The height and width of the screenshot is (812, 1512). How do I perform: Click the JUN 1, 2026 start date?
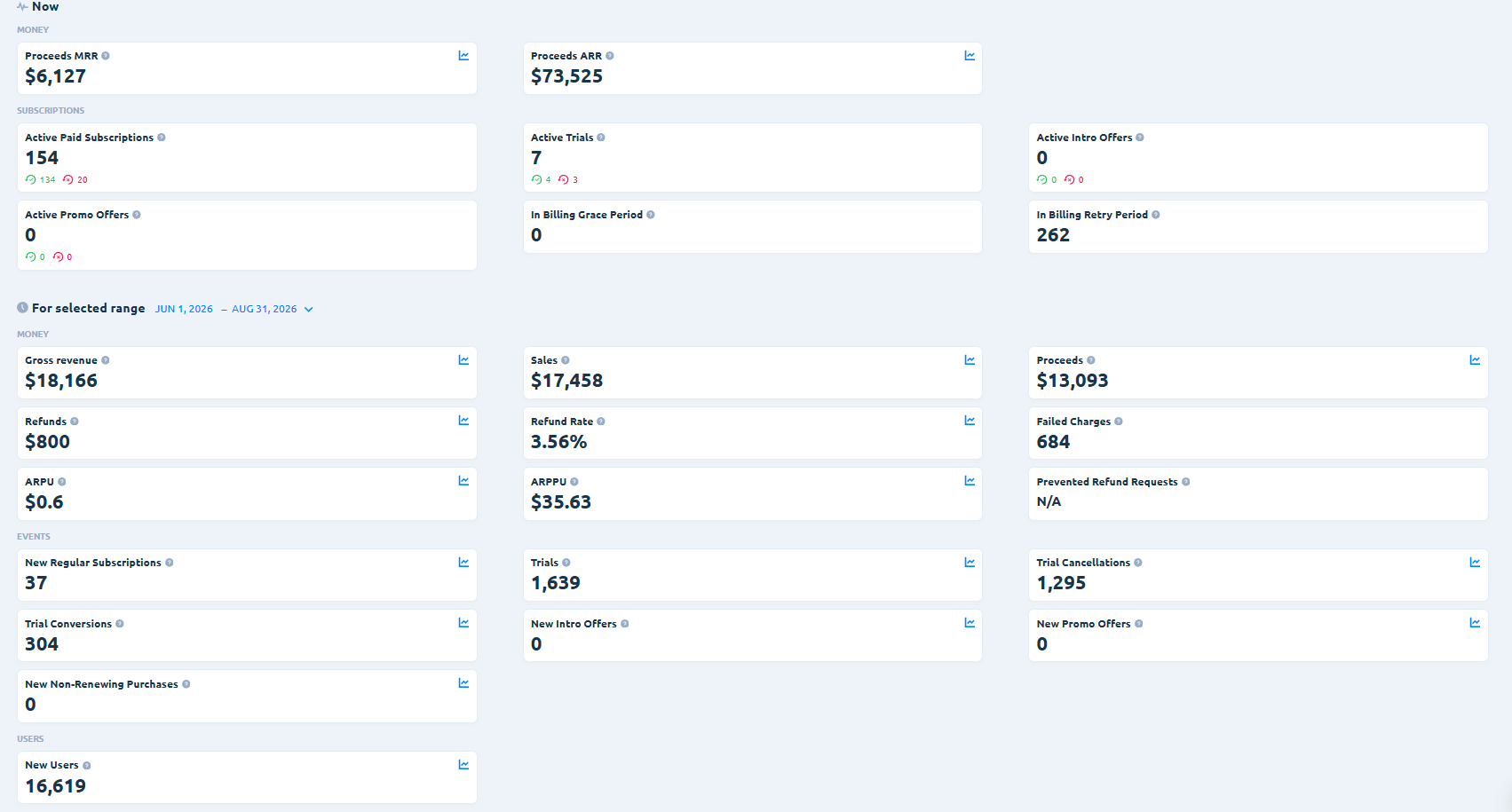coord(184,309)
